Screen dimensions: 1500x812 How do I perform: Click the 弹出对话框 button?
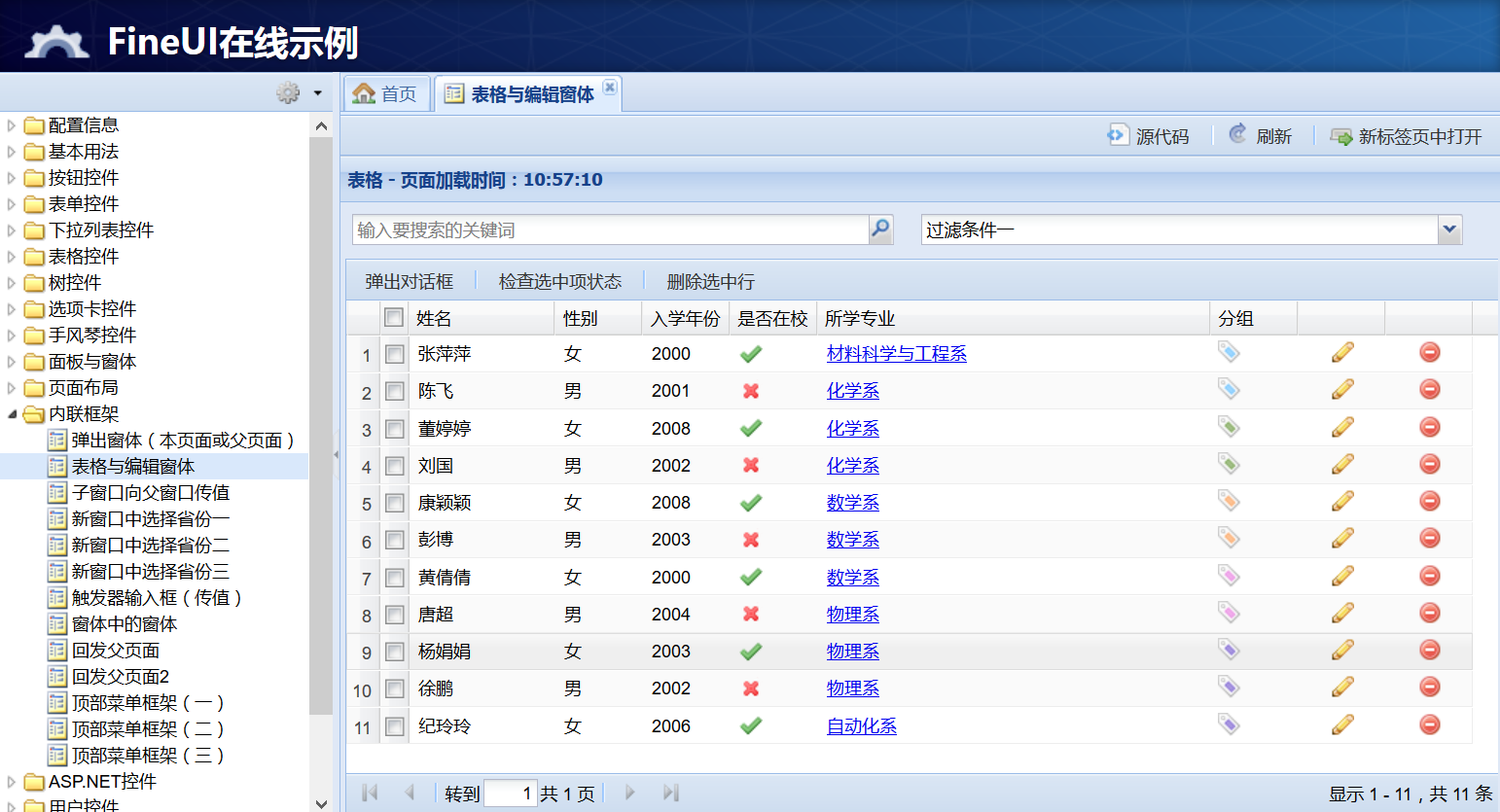pyautogui.click(x=409, y=282)
